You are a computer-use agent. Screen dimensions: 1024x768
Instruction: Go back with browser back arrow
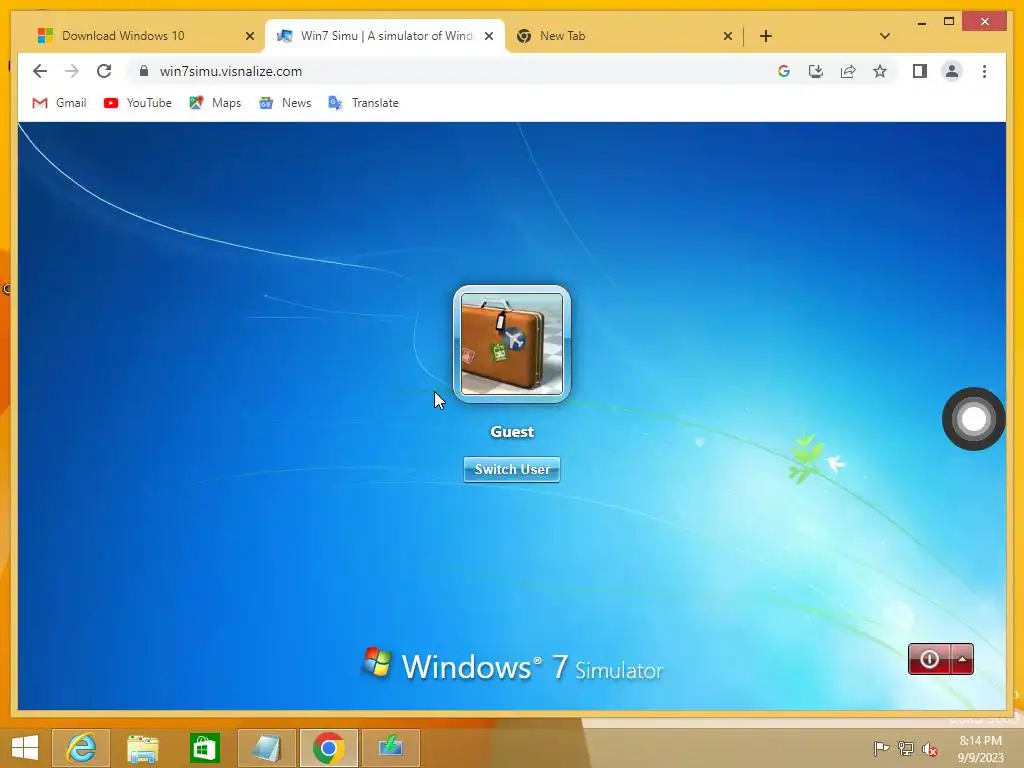click(x=40, y=71)
